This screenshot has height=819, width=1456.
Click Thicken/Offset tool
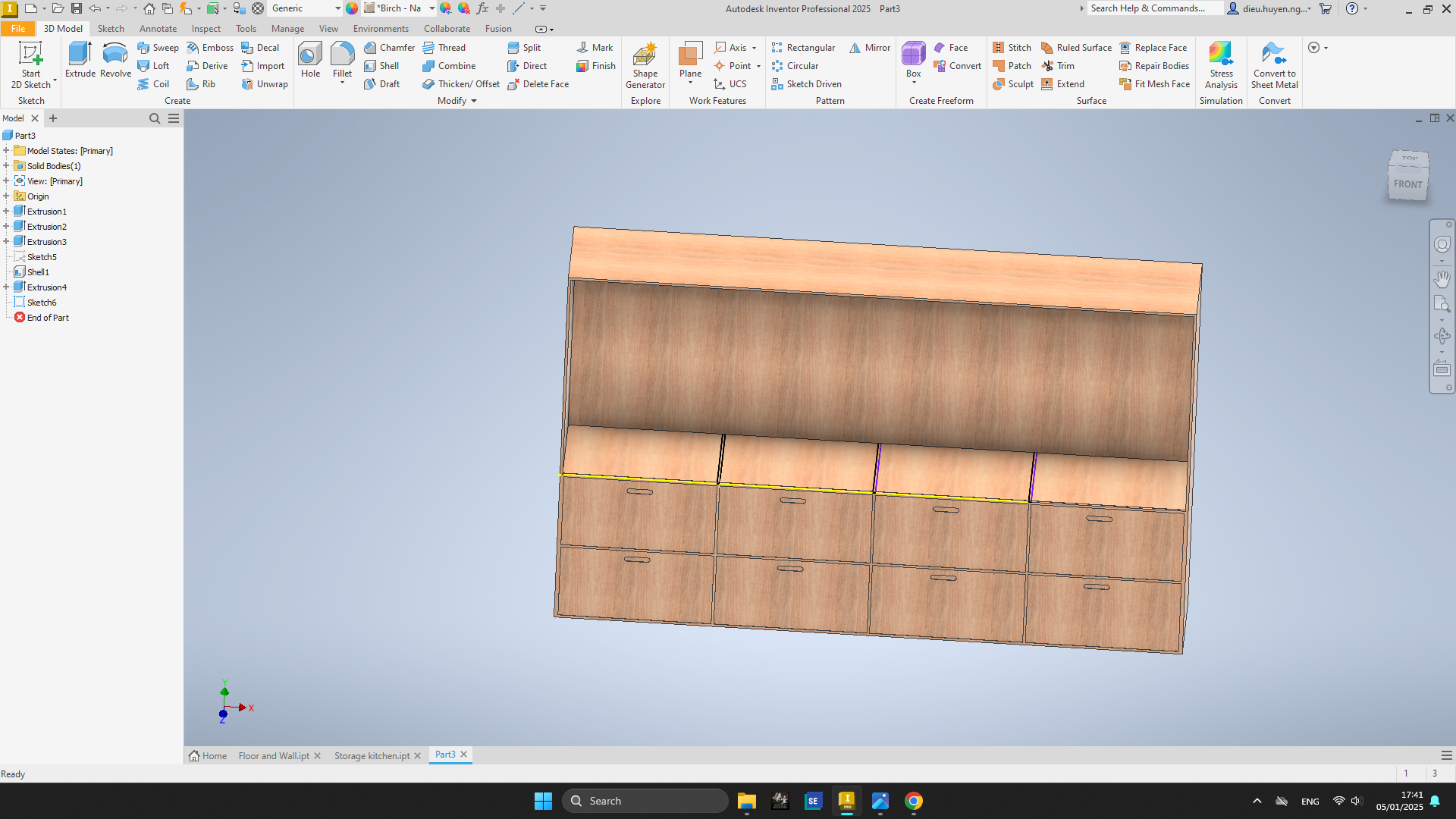click(x=461, y=83)
